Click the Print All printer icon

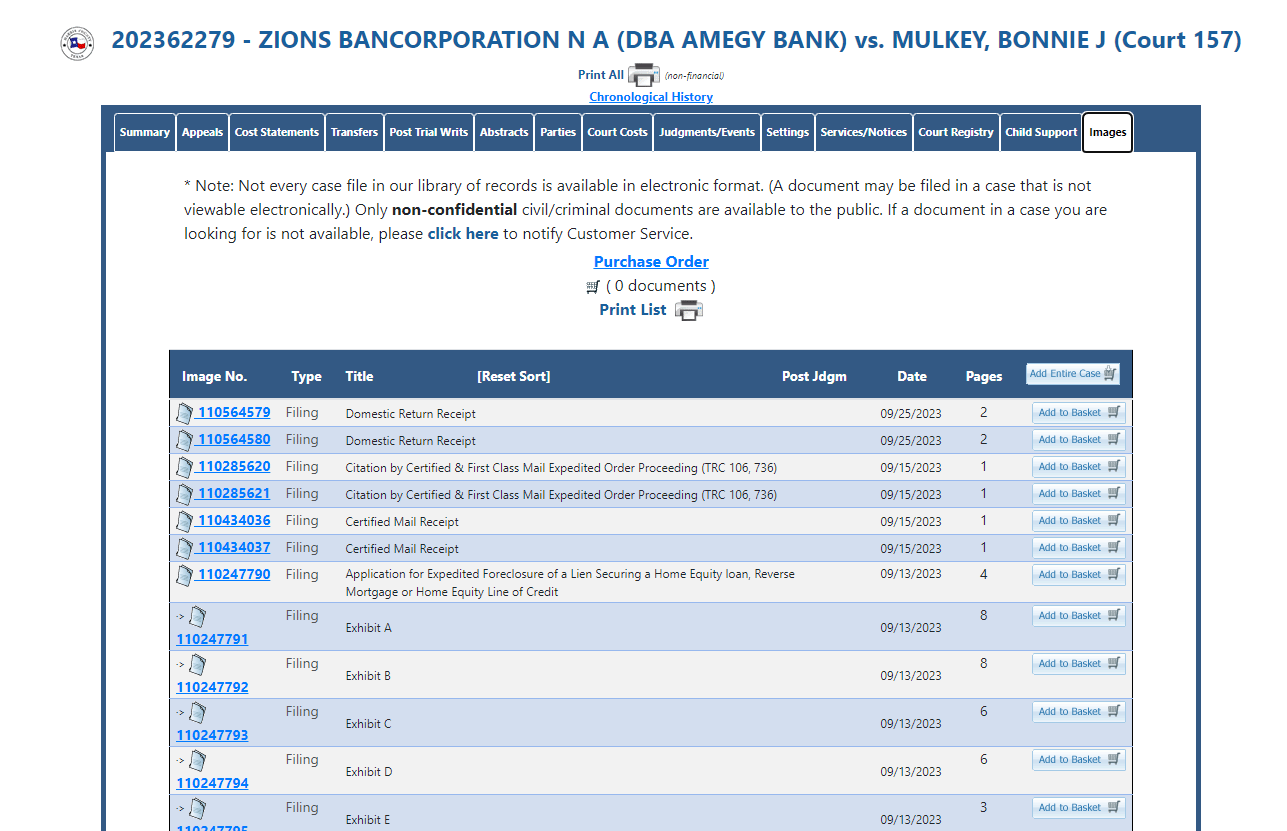643,75
